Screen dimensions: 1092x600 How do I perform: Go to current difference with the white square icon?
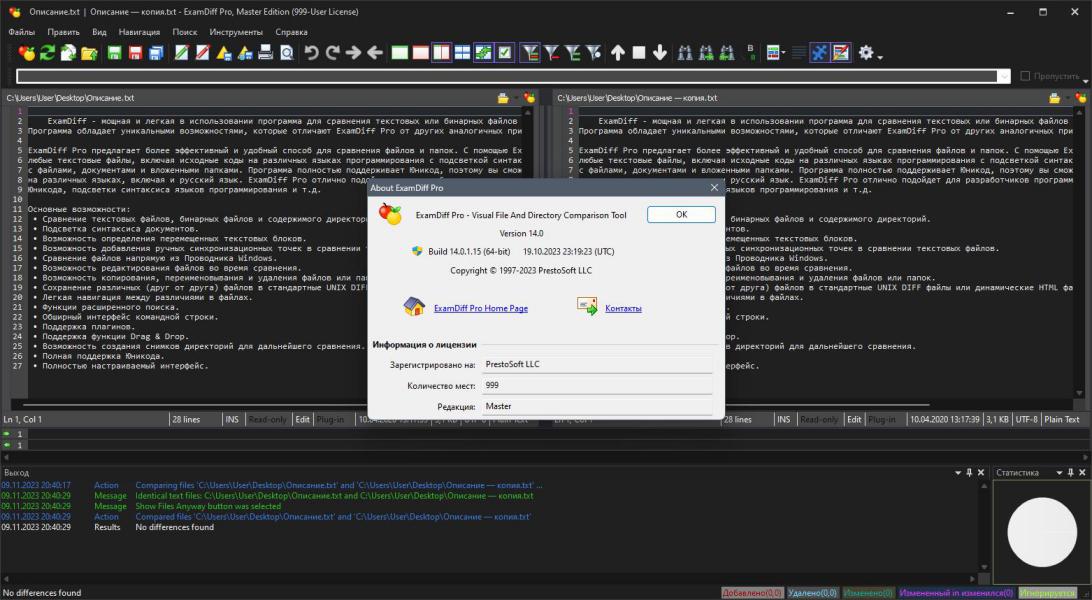pos(639,53)
